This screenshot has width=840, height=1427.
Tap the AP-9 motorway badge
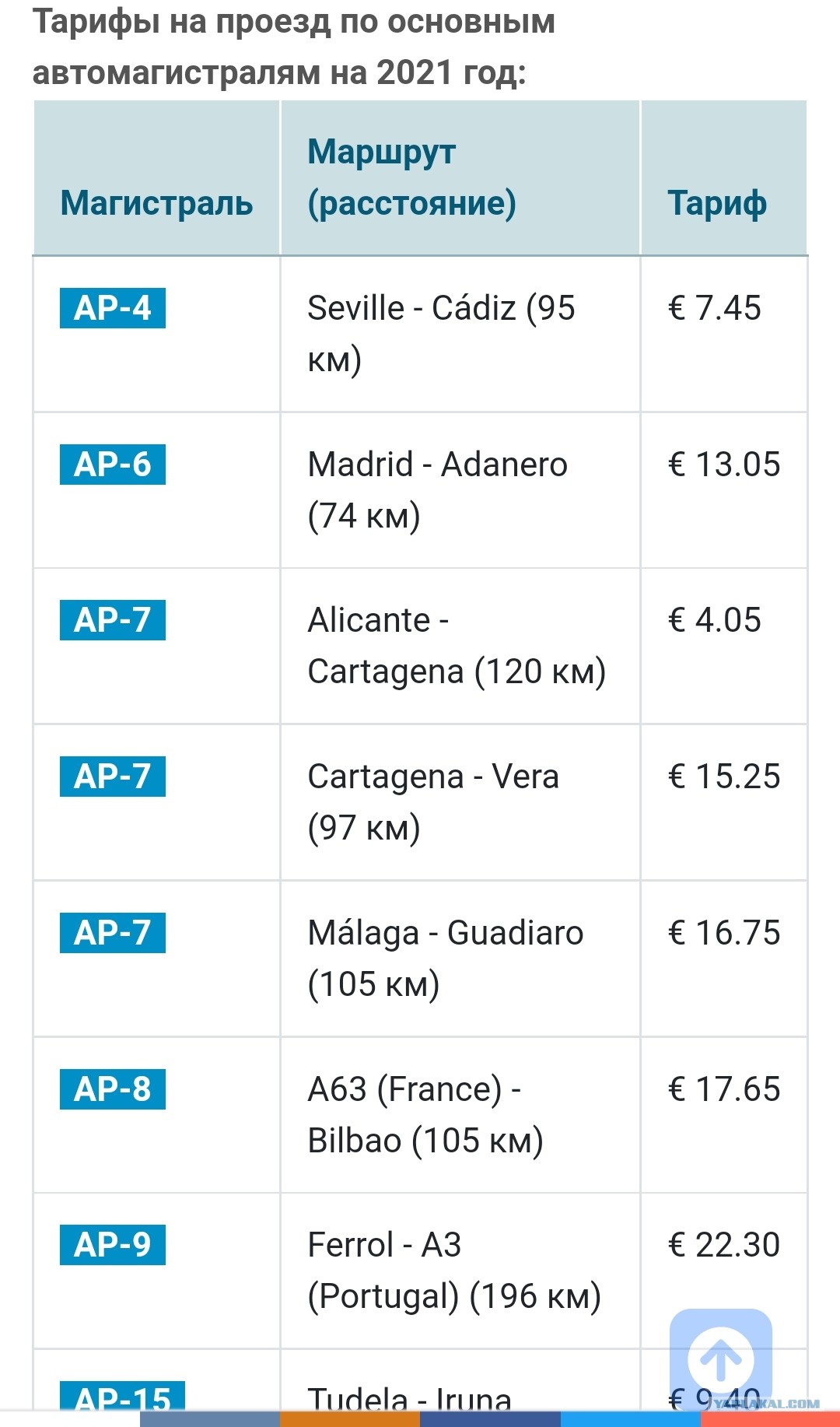(113, 1245)
